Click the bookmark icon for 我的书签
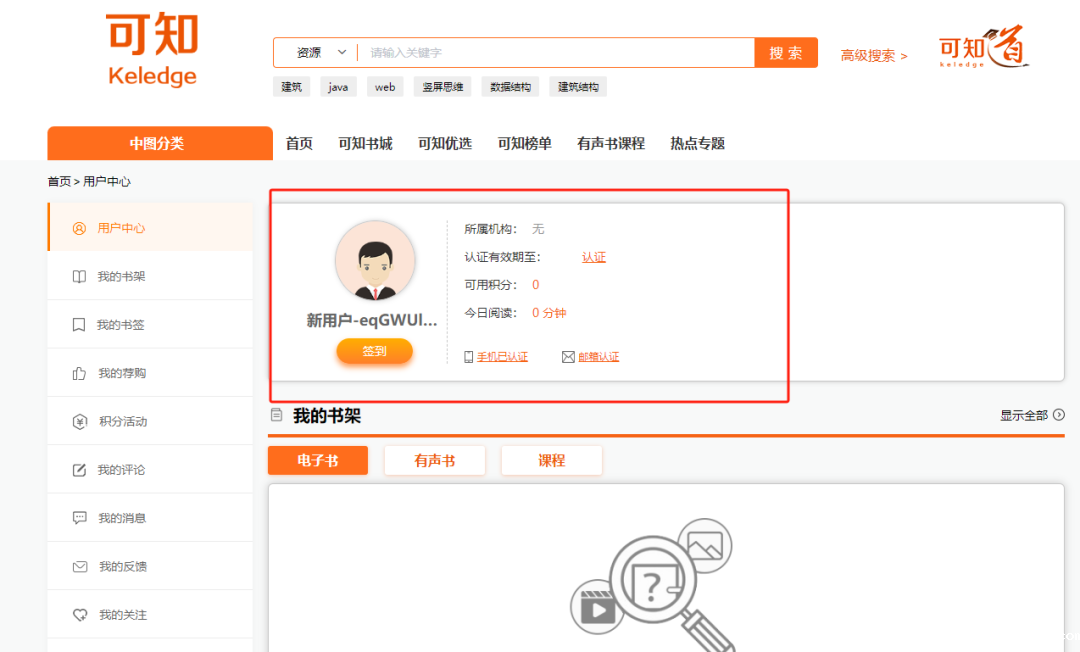Image resolution: width=1080 pixels, height=652 pixels. tap(80, 325)
